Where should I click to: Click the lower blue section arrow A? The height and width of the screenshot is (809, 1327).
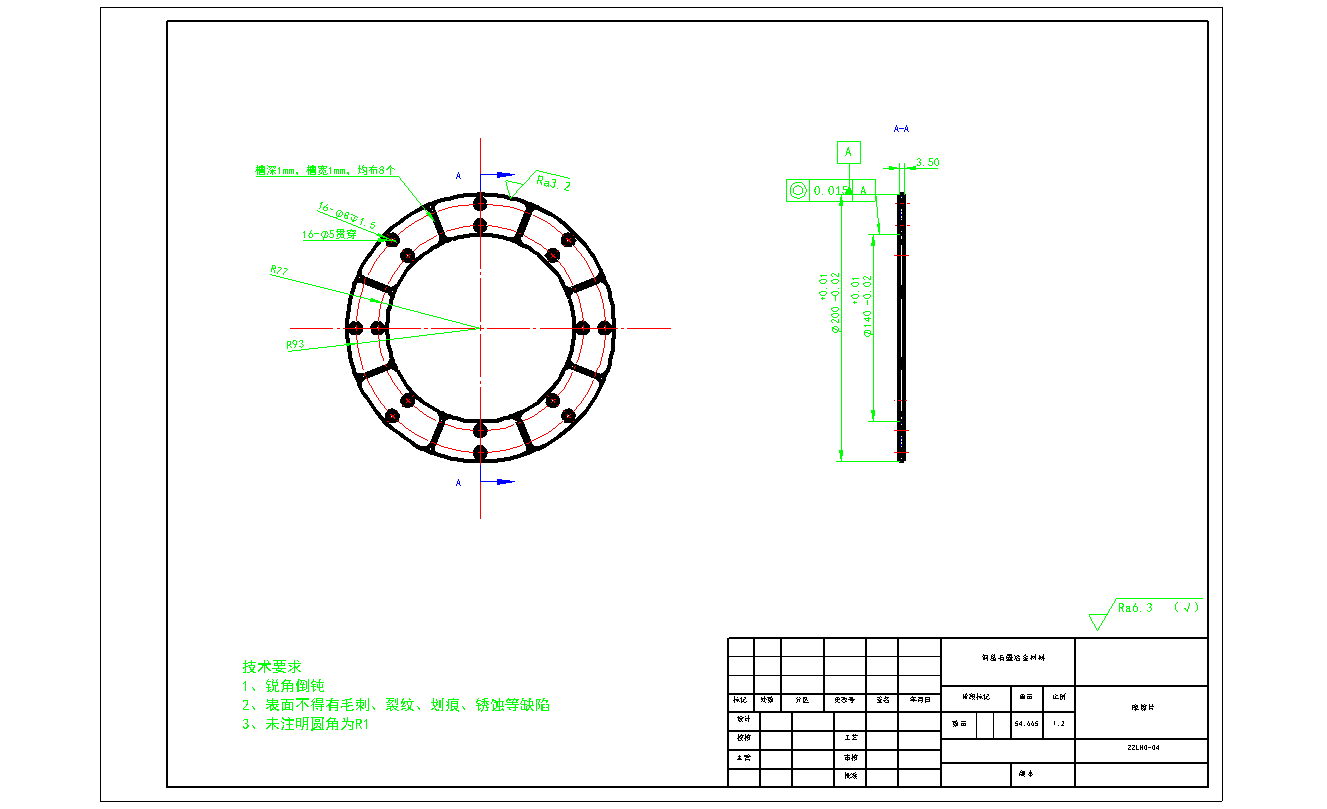click(498, 482)
